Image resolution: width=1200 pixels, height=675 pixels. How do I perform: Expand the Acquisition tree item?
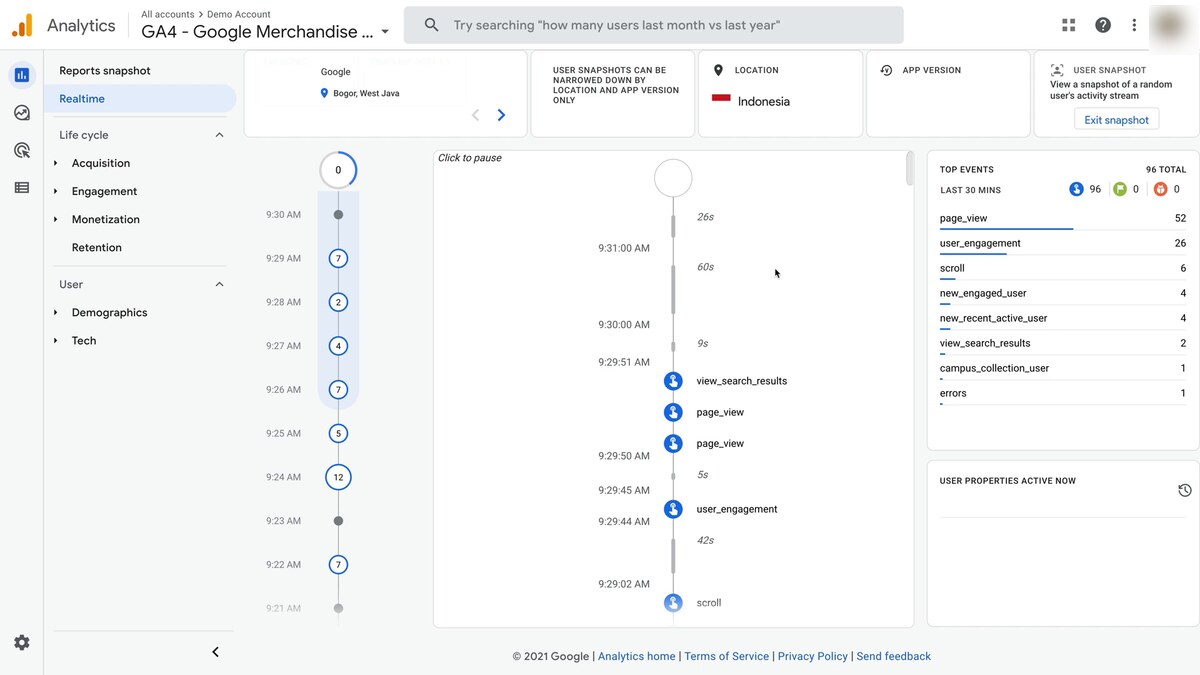coord(56,163)
